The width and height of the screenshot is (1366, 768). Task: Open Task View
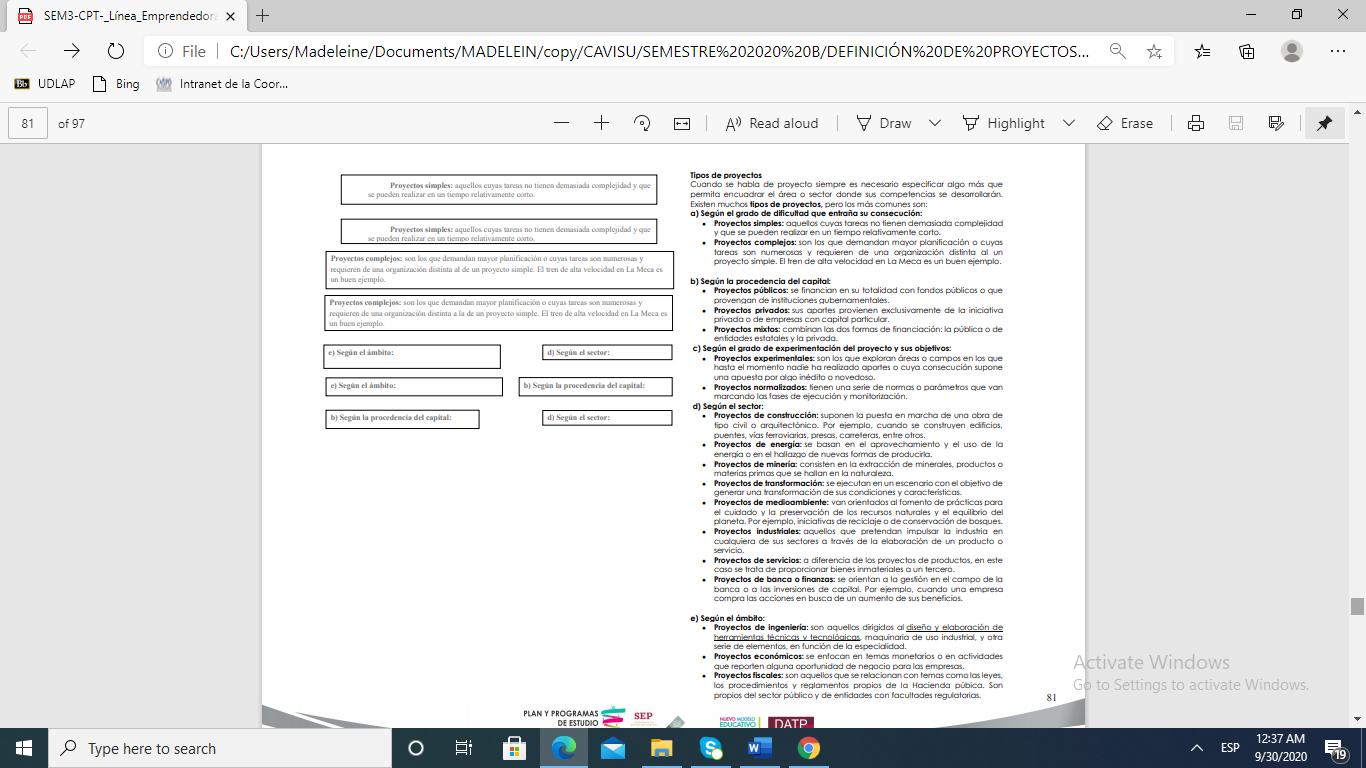(x=464, y=748)
